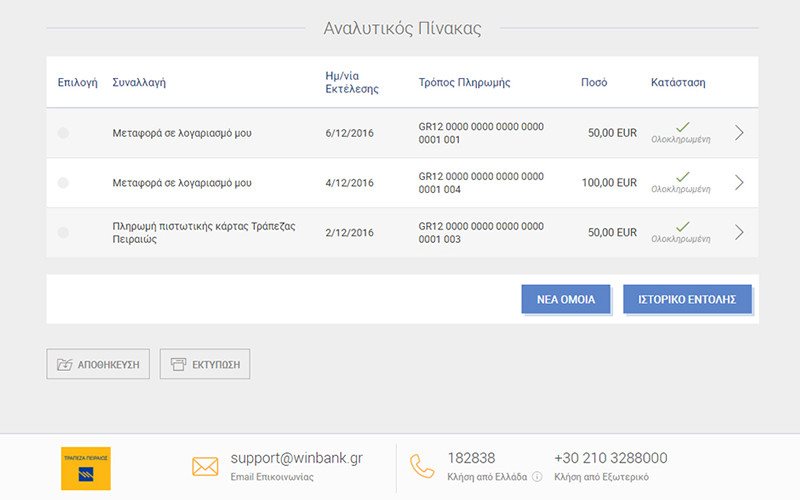Click the Ποσό column header

(594, 82)
